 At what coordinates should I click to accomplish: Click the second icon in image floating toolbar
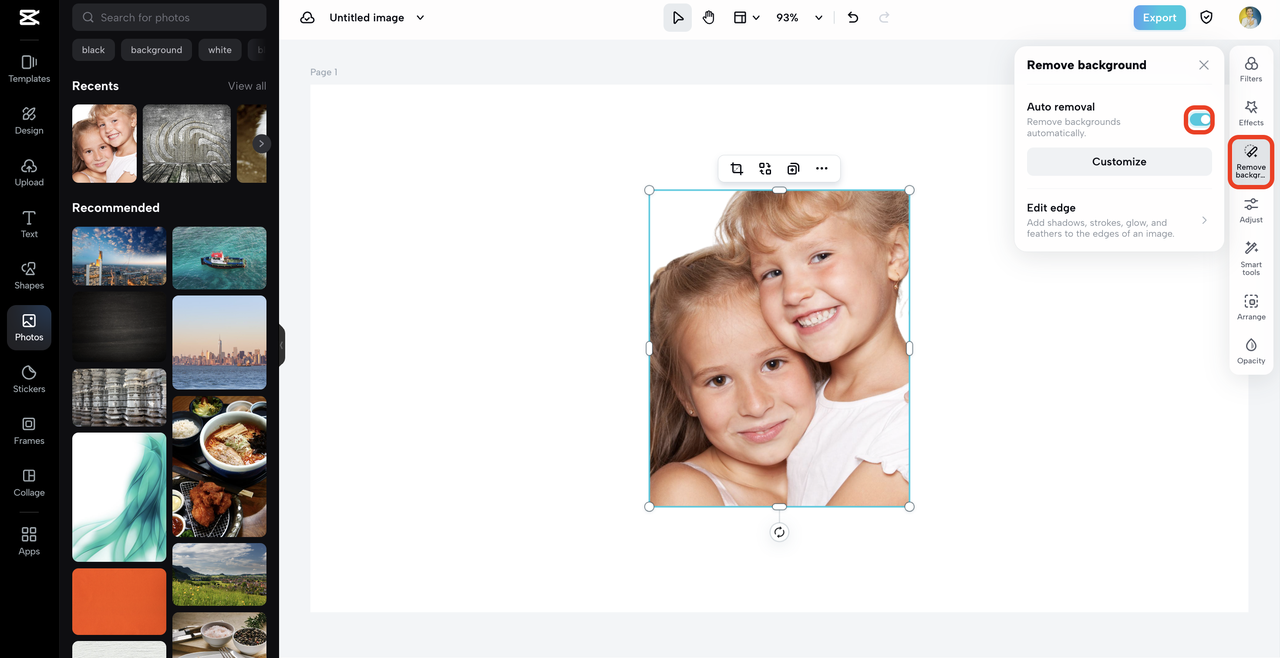coord(765,169)
